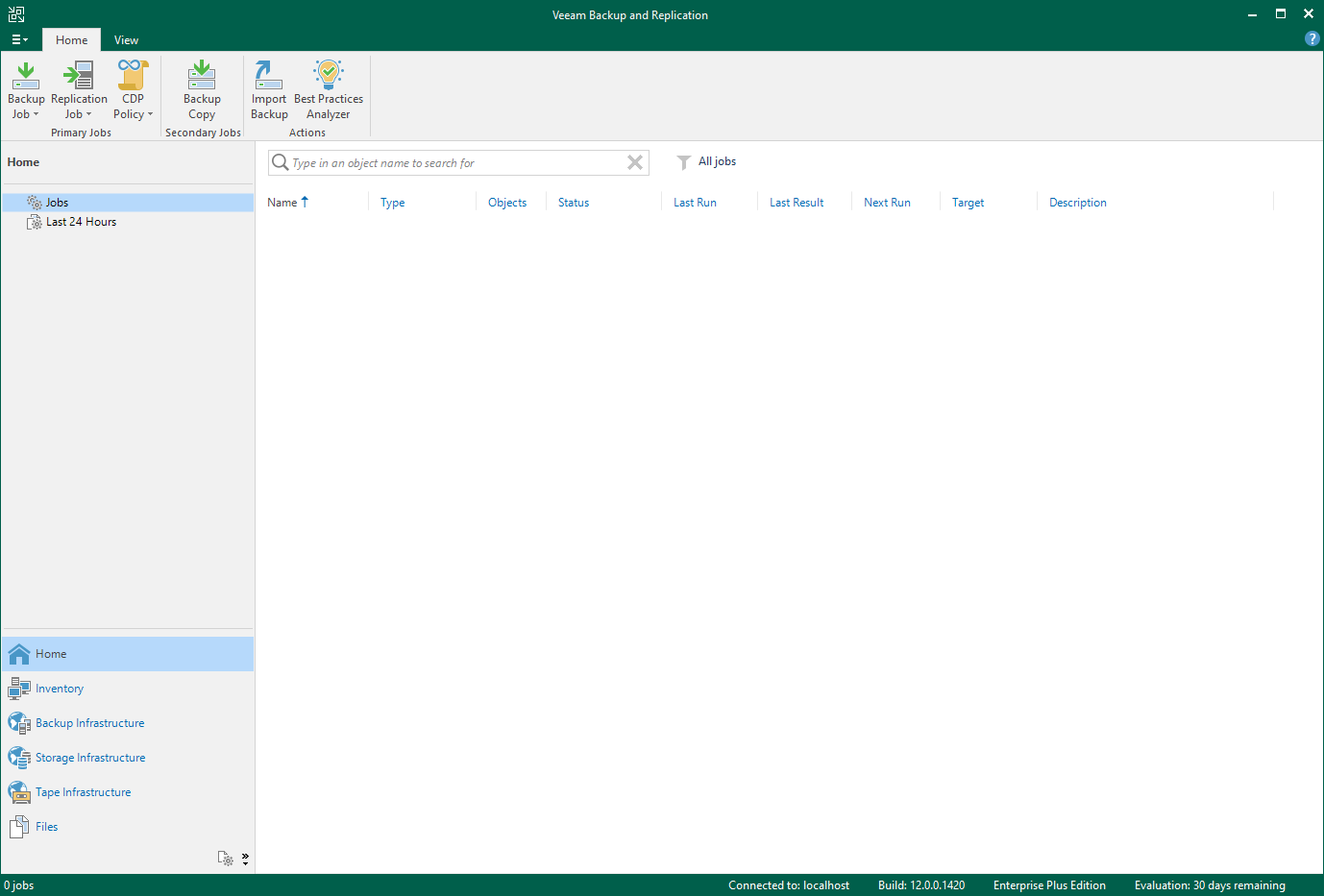Clear the search box with X icon
This screenshot has height=896, width=1324.
coord(635,162)
